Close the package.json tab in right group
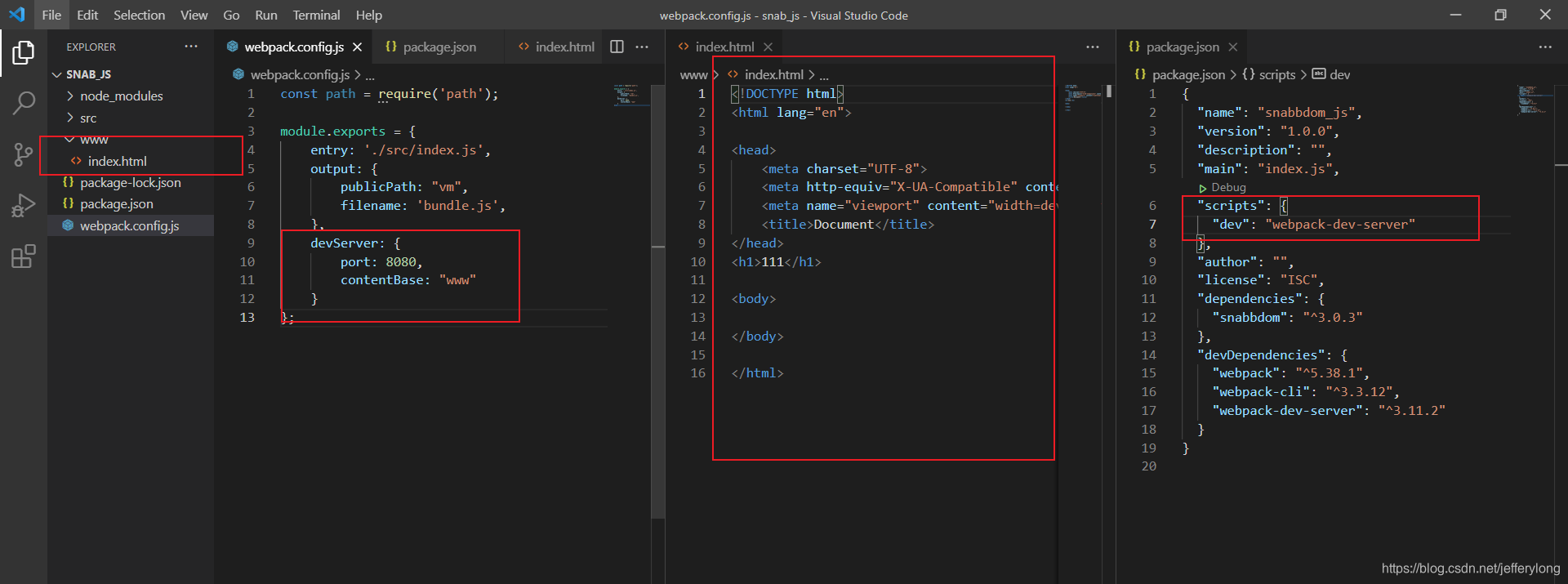 (x=1233, y=47)
